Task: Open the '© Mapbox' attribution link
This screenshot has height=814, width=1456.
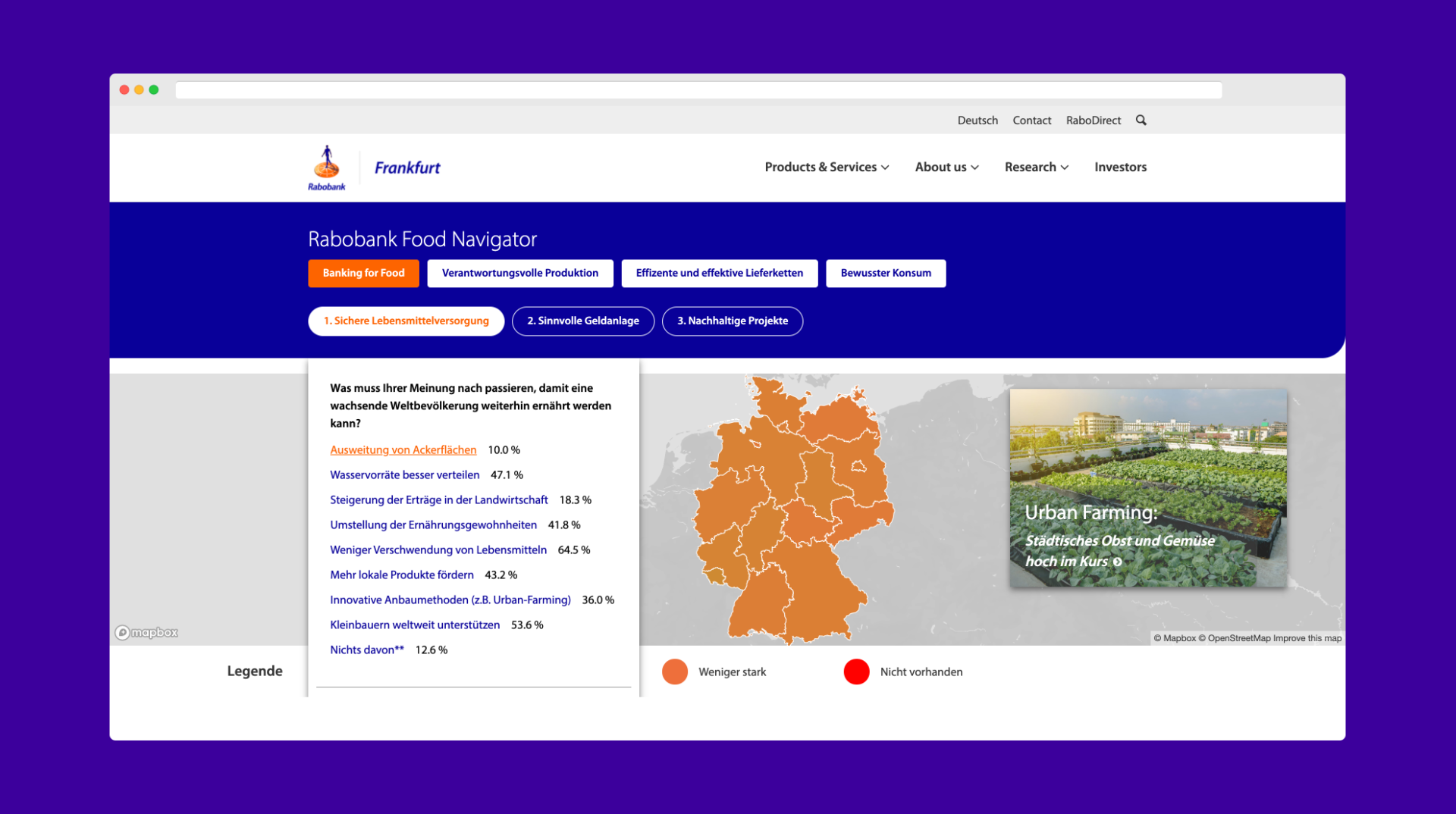Action: click(1175, 638)
